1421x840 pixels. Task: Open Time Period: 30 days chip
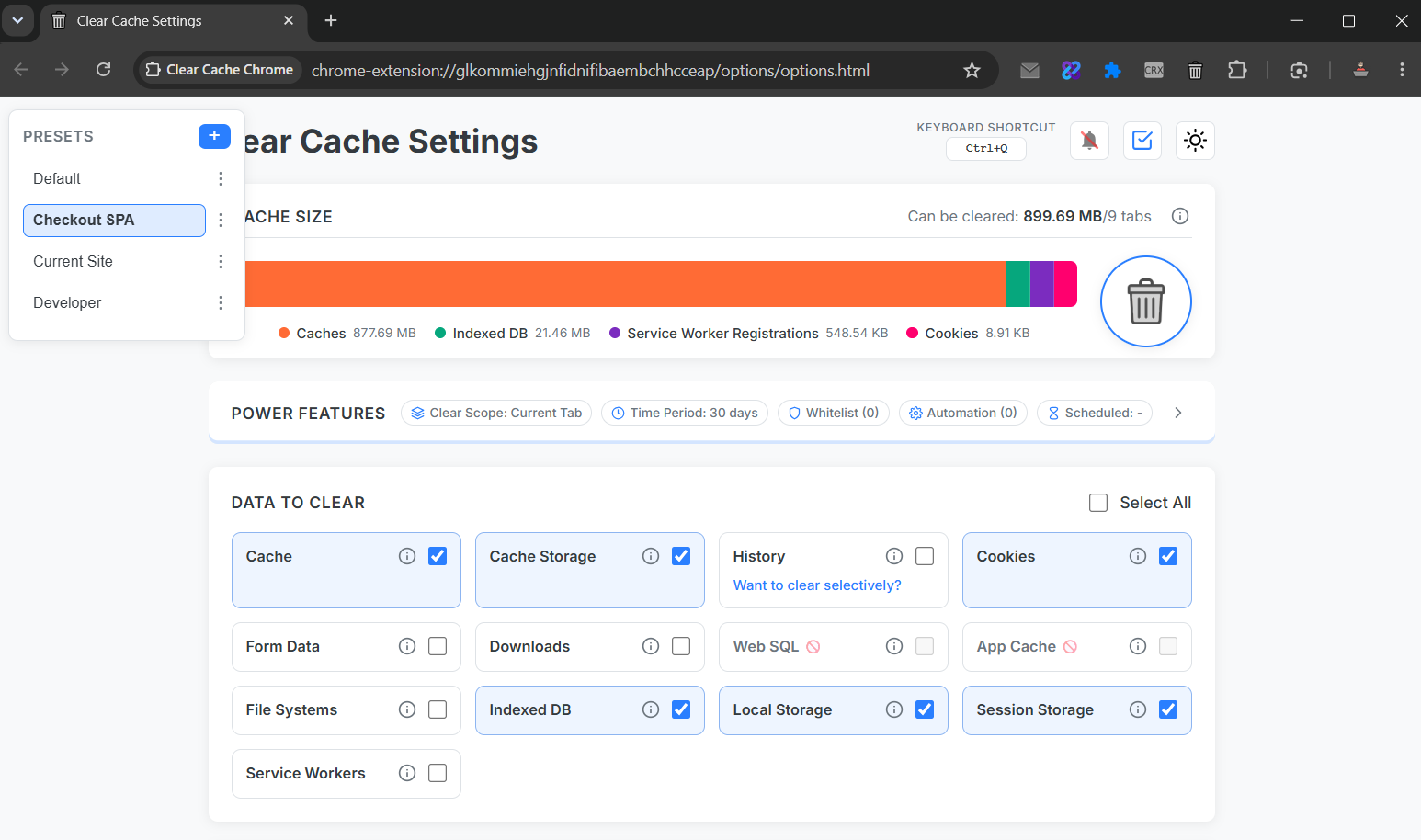click(x=685, y=413)
